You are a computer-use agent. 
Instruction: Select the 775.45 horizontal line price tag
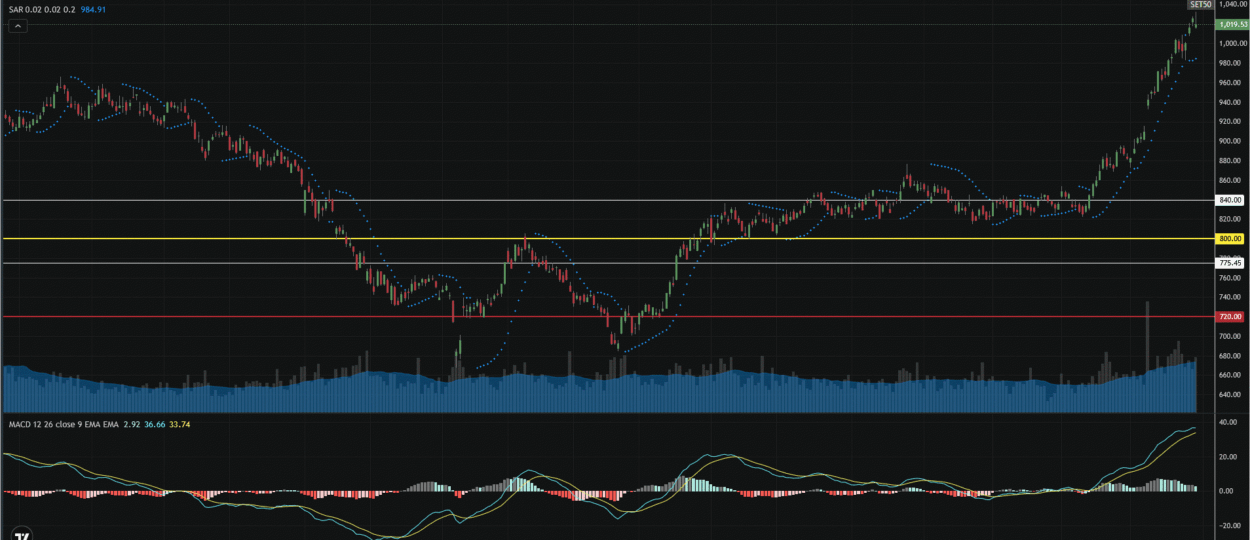(x=1229, y=263)
